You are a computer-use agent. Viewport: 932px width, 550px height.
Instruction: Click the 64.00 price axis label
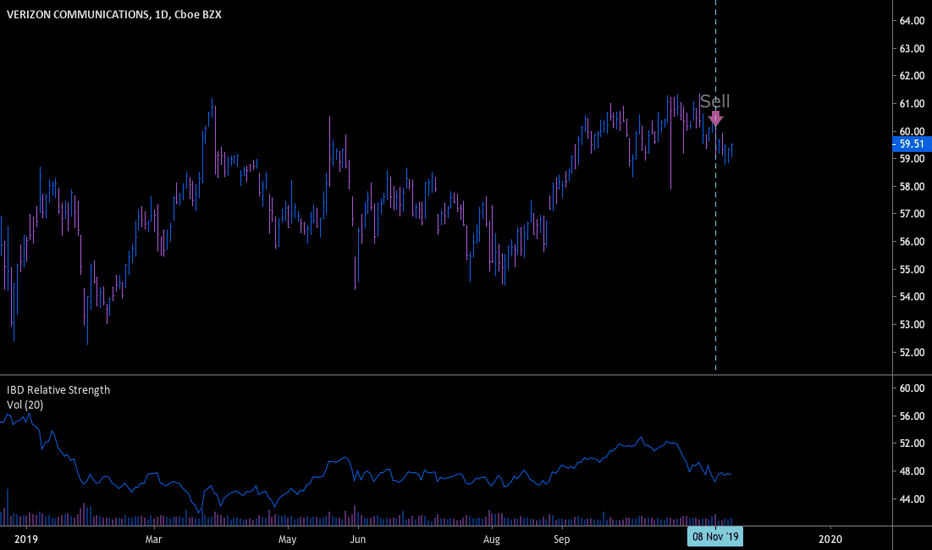click(x=912, y=21)
